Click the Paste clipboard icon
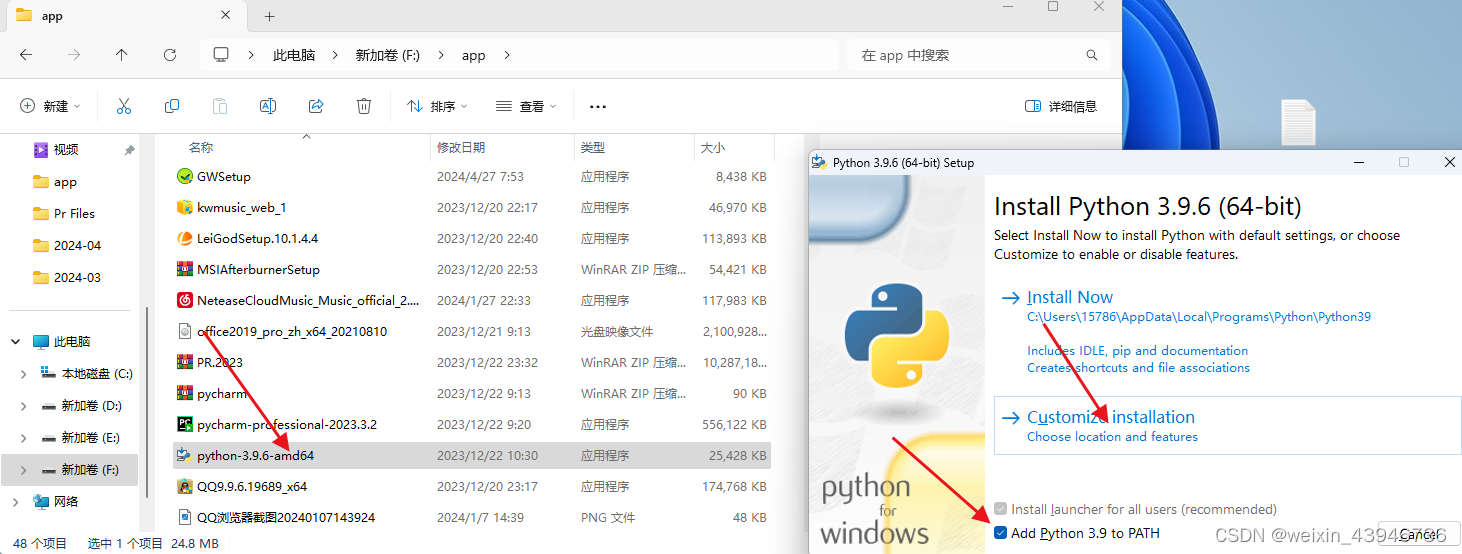The image size is (1462, 554). (x=220, y=106)
